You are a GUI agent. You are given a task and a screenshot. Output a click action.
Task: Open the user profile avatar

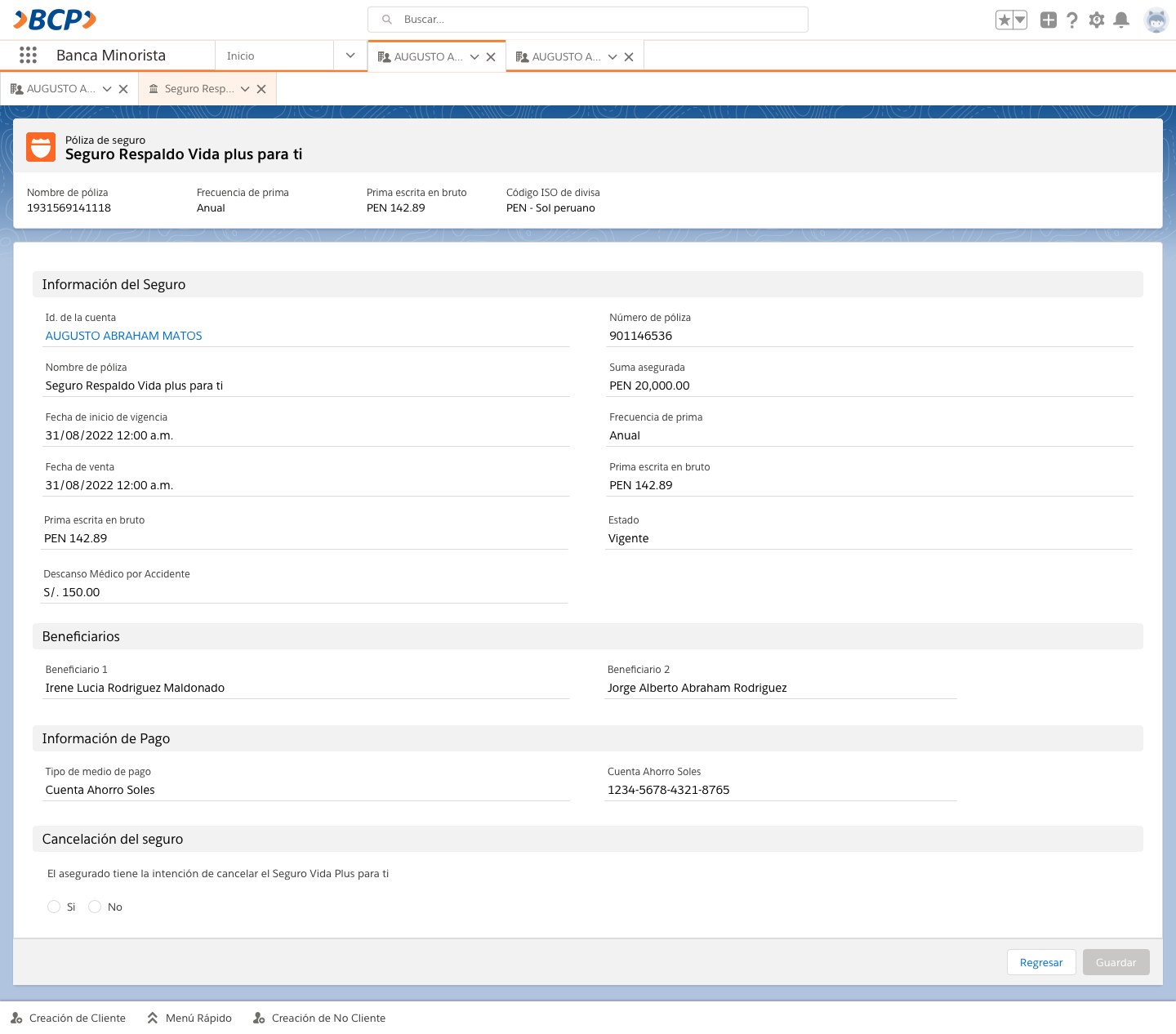pos(1156,20)
